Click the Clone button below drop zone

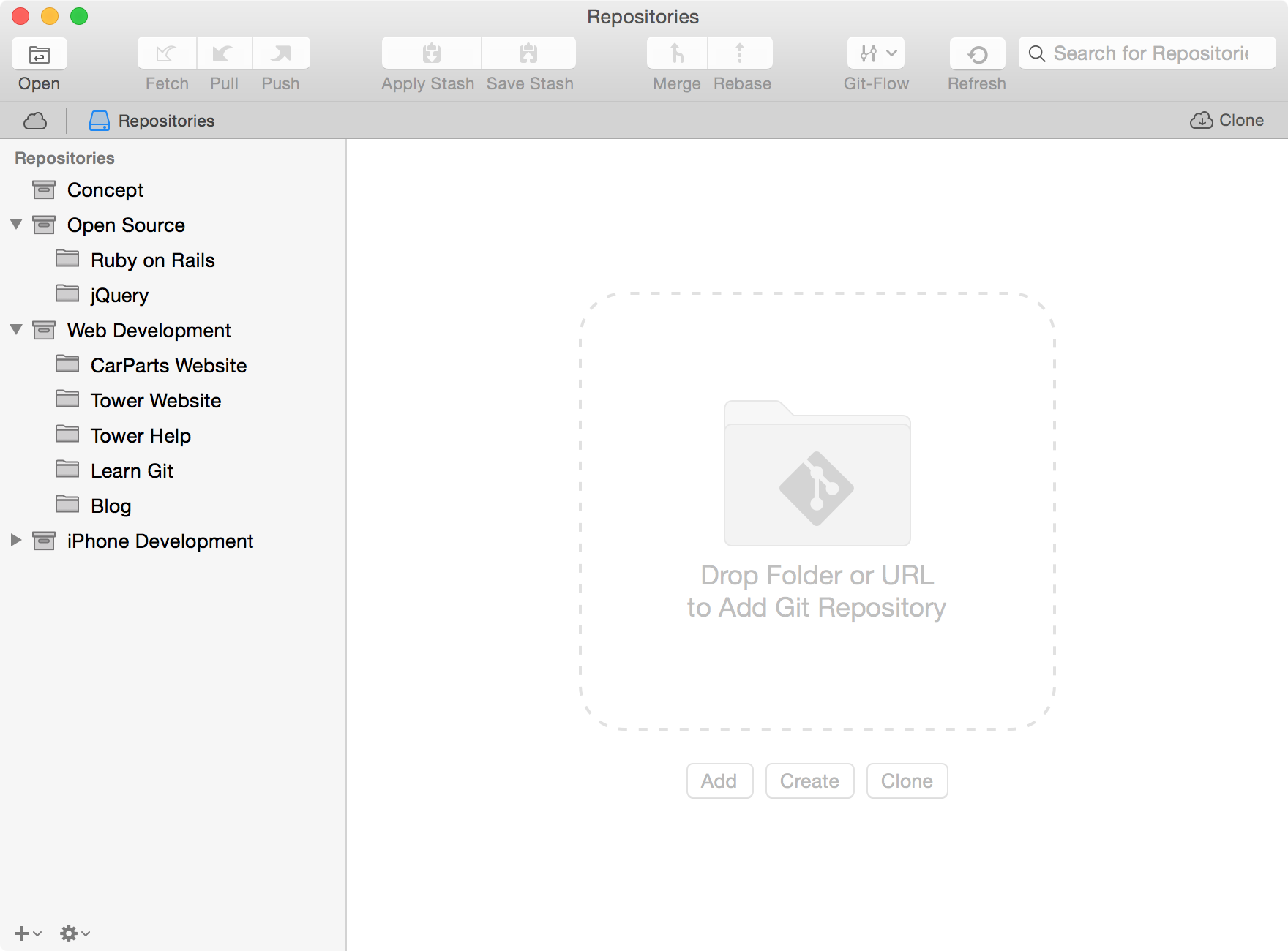pos(907,781)
